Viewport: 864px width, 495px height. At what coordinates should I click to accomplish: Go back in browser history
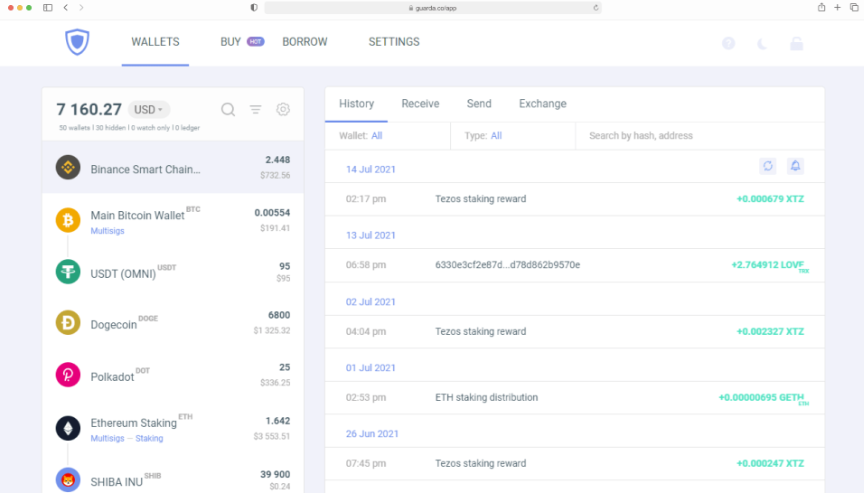click(66, 8)
